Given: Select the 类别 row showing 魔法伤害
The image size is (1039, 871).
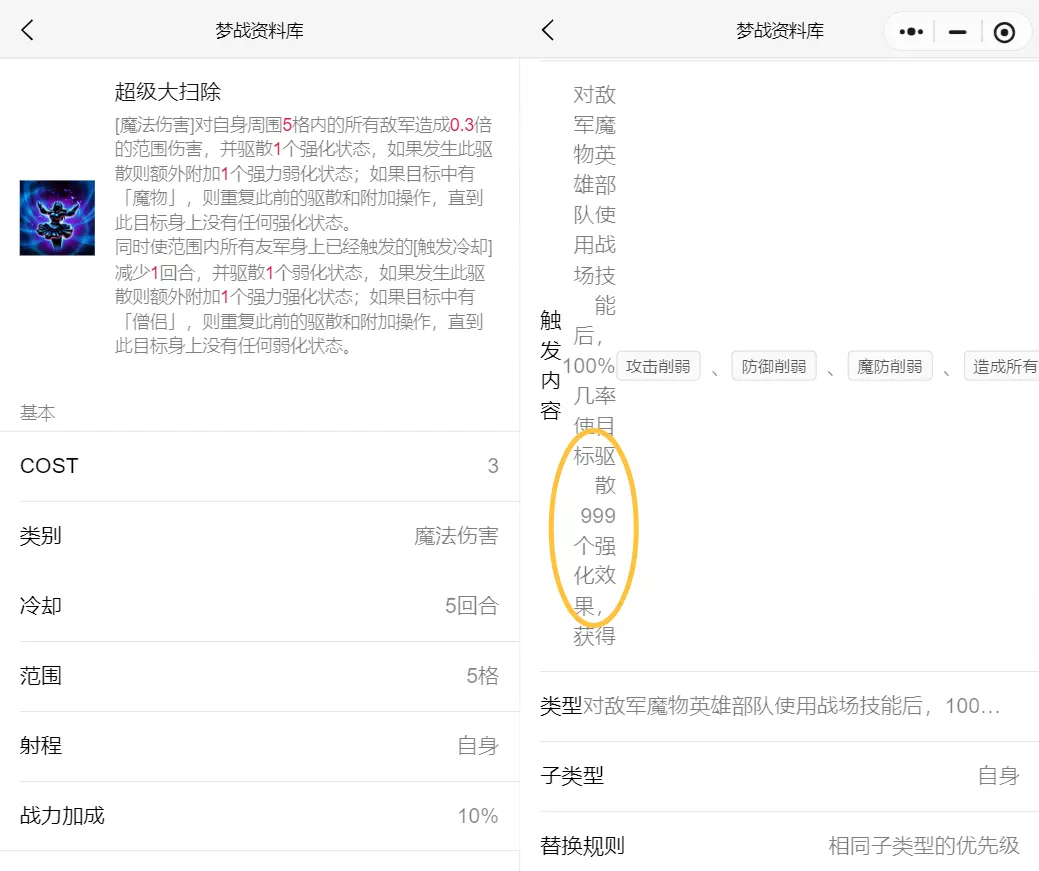Looking at the screenshot, I should point(260,536).
